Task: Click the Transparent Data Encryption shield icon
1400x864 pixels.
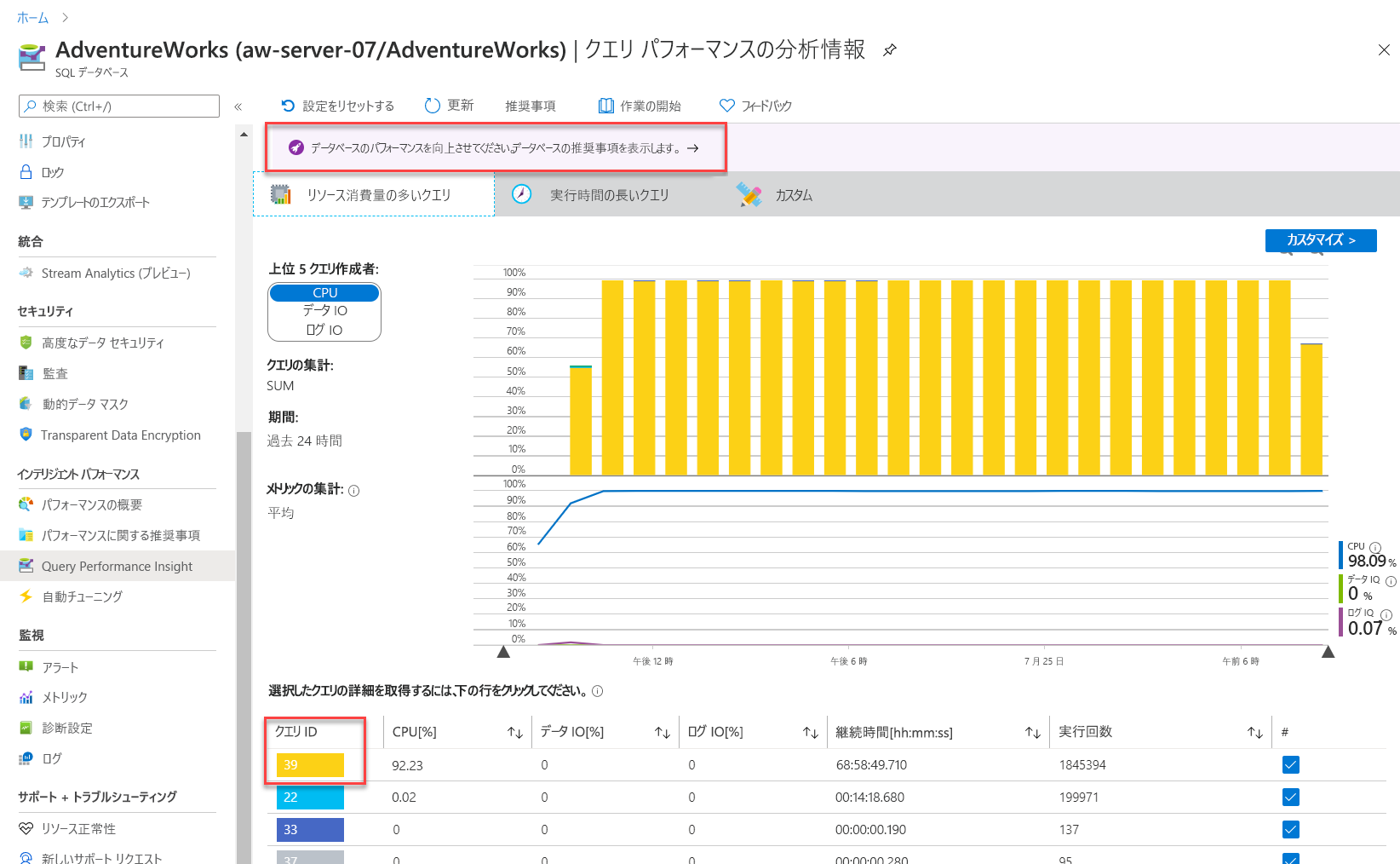Action: (x=26, y=435)
